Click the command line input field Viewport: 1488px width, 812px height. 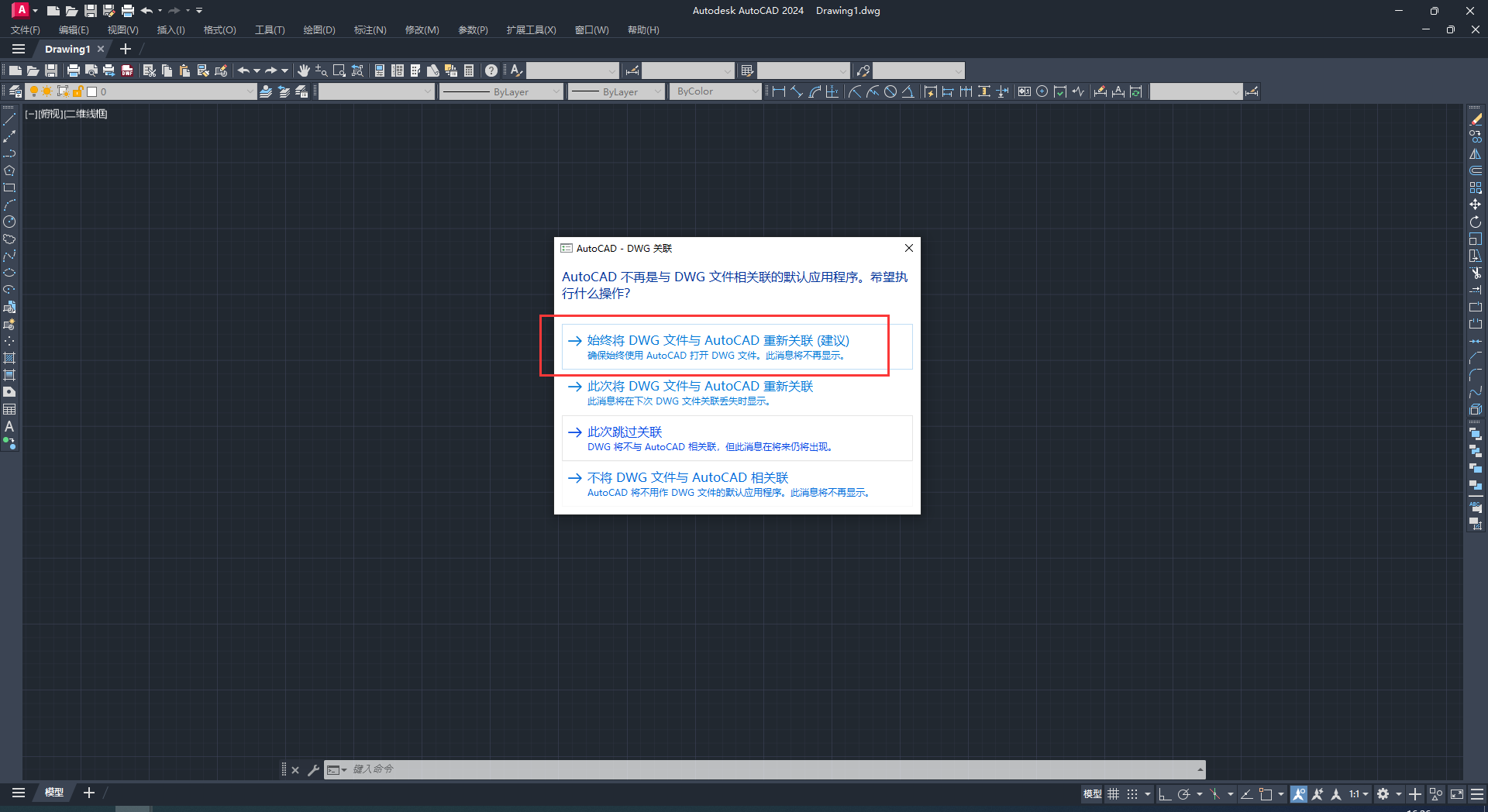tap(542, 769)
